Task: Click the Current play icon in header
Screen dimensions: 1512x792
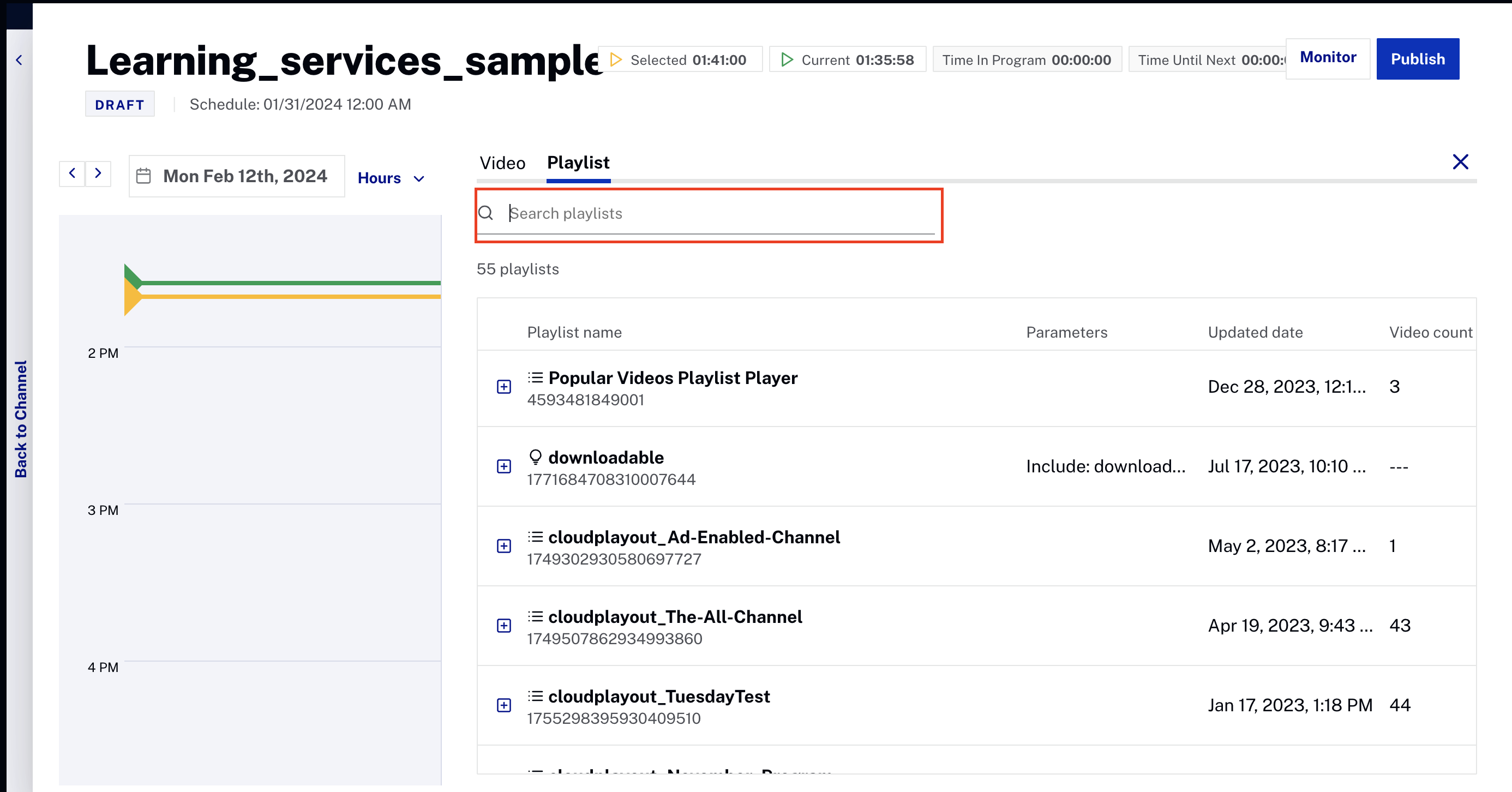Action: coord(787,59)
